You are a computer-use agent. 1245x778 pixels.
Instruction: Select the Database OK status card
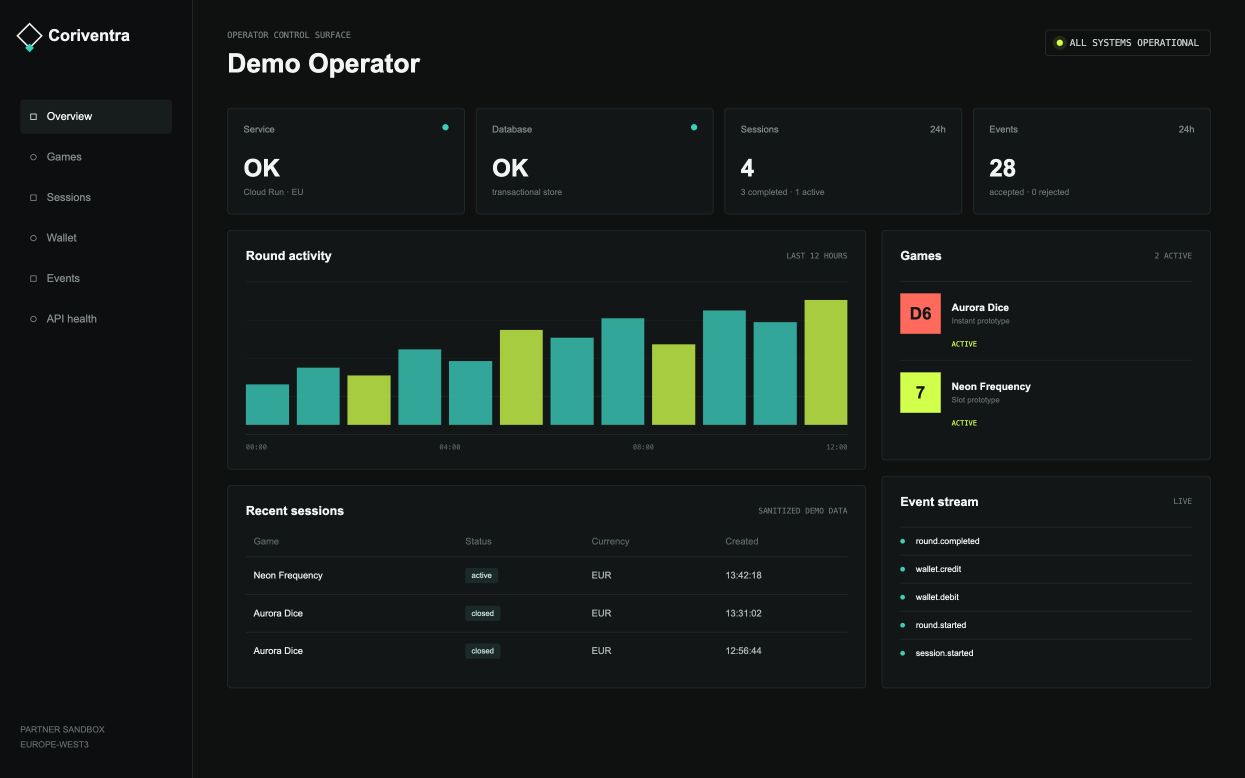point(595,161)
